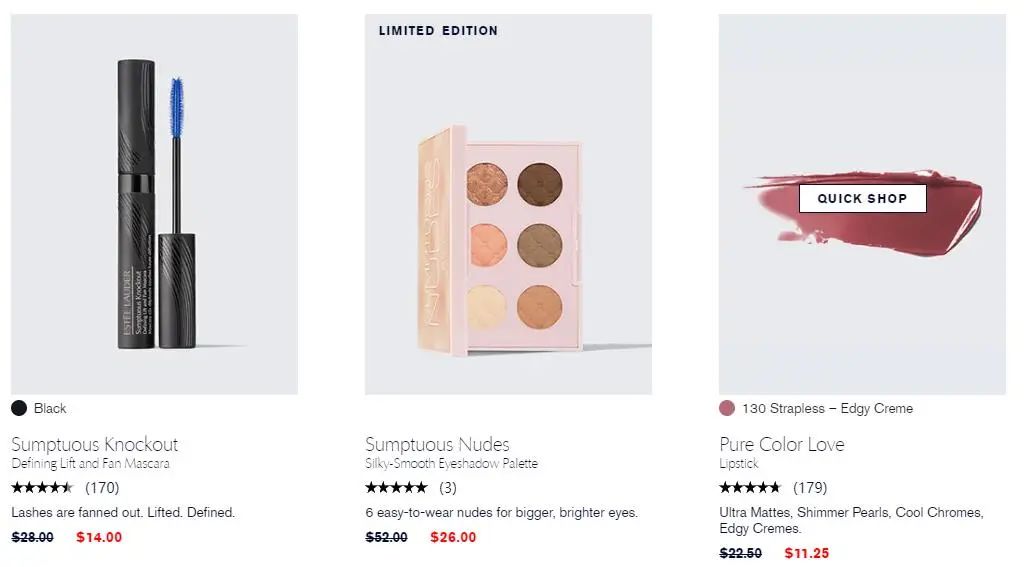Screen dimensions: 1024x567
Task: Click the Limited Edition badge
Action: click(x=438, y=31)
